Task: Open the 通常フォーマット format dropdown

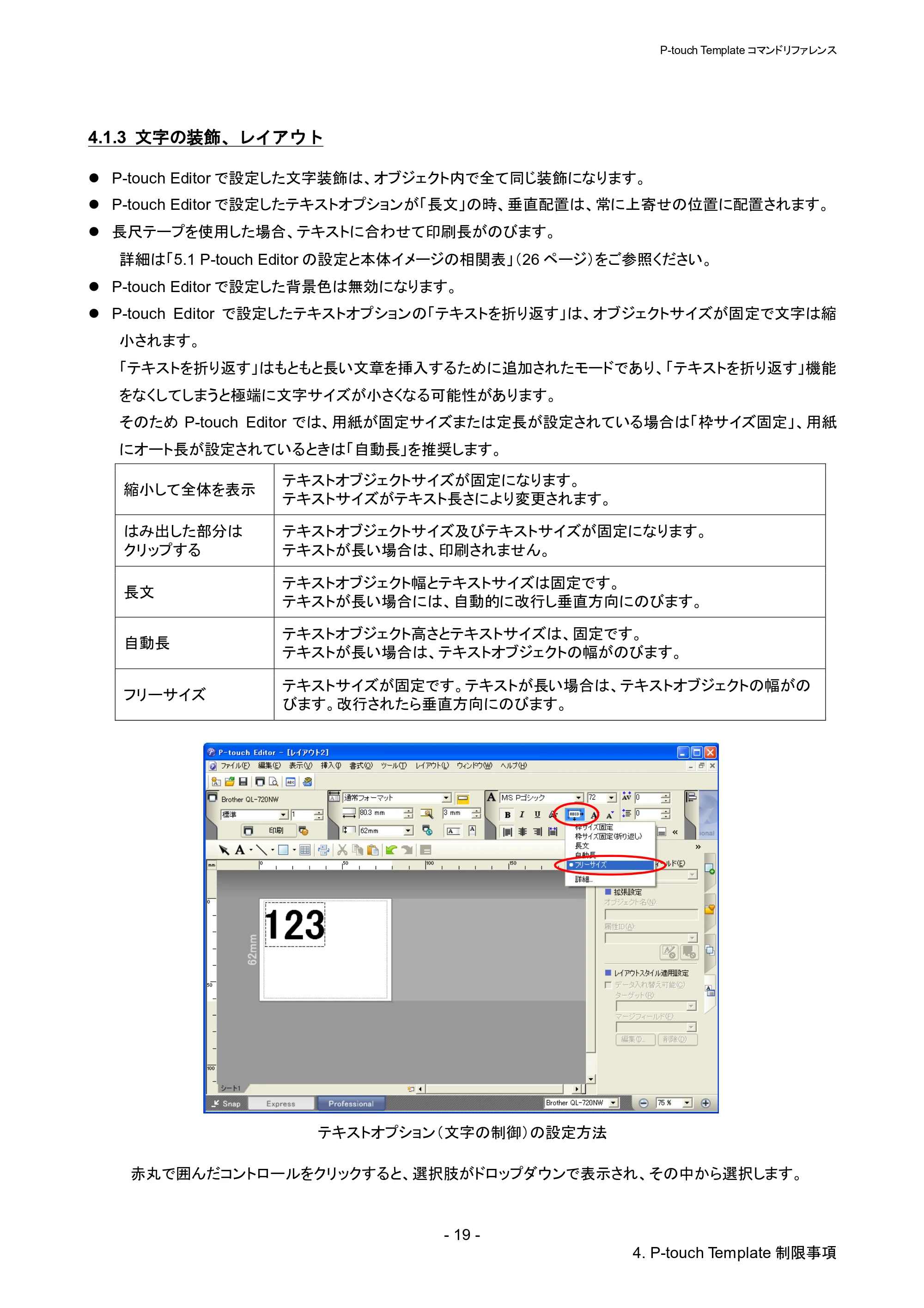Action: 447,798
